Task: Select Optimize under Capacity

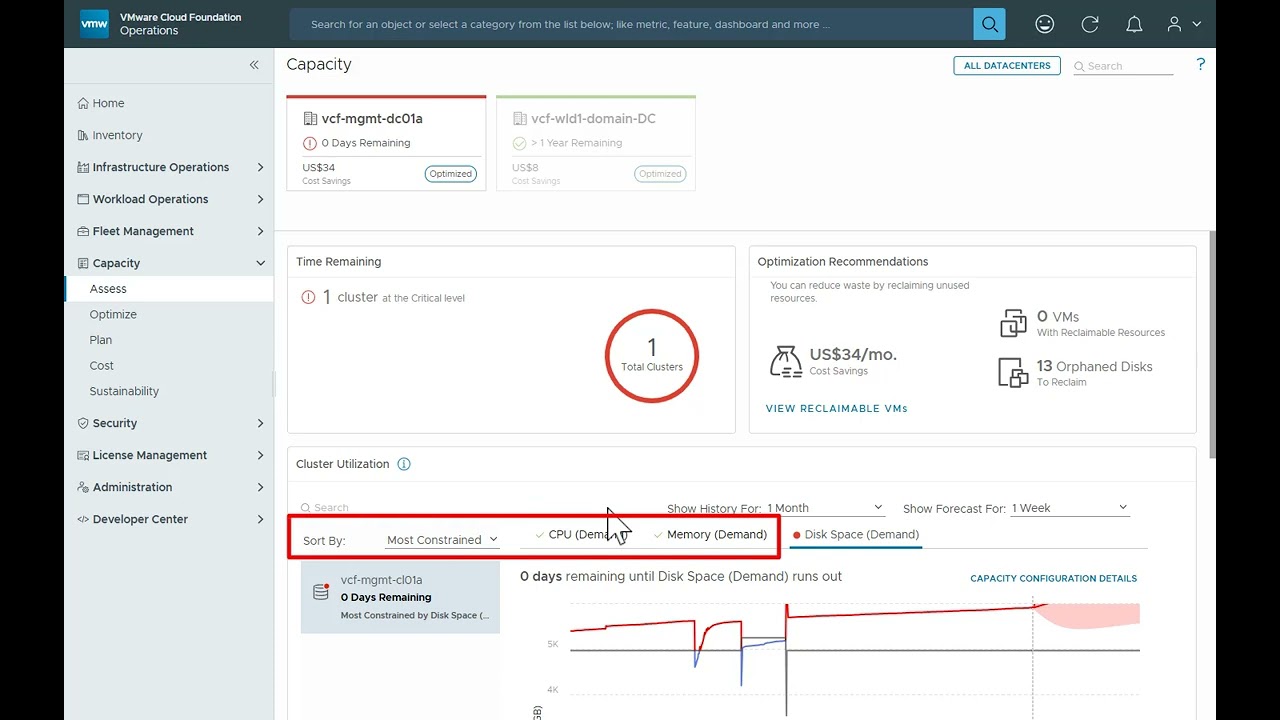Action: (113, 314)
